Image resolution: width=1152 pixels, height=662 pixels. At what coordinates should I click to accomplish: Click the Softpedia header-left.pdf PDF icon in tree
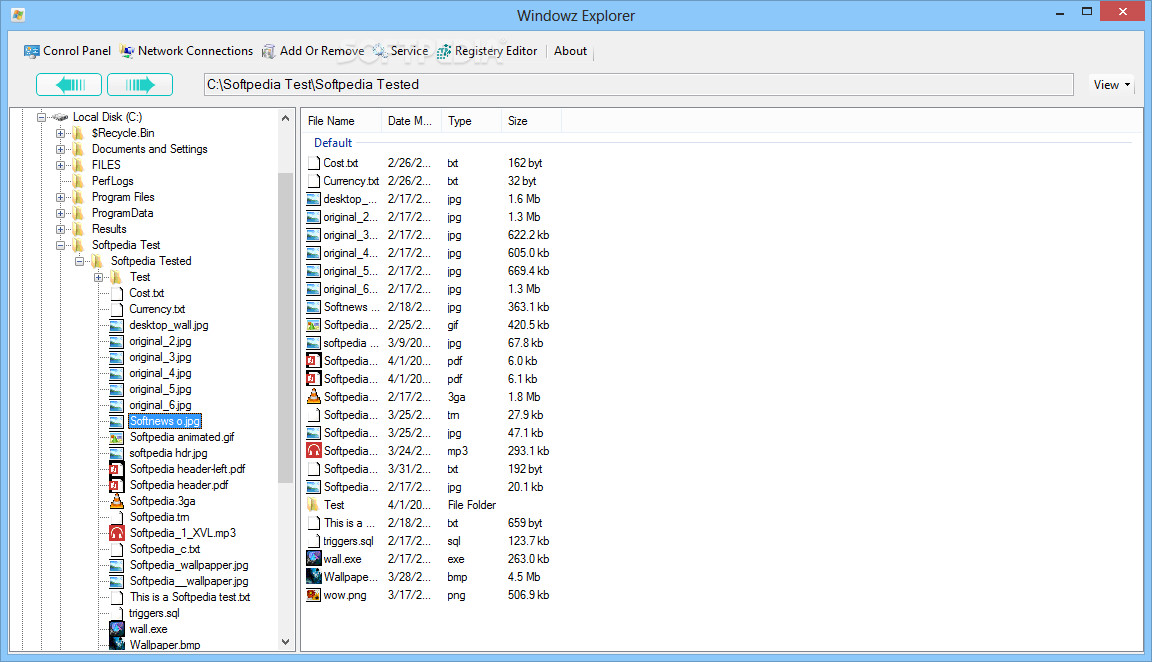point(117,469)
